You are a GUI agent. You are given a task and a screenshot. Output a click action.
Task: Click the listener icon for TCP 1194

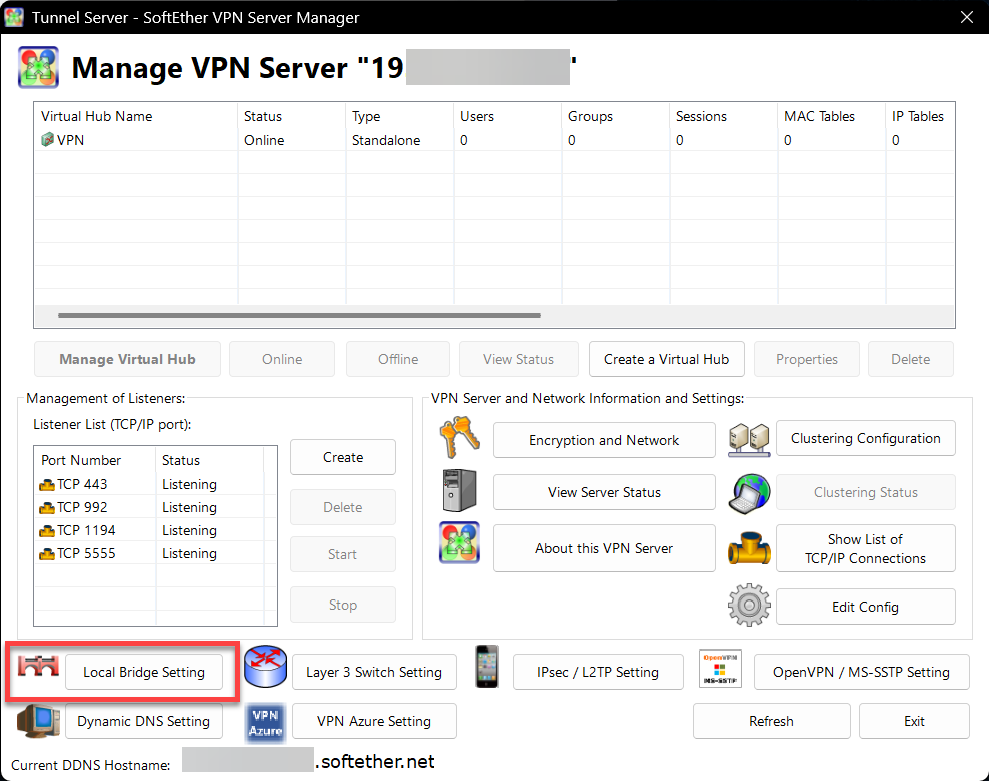pos(47,531)
